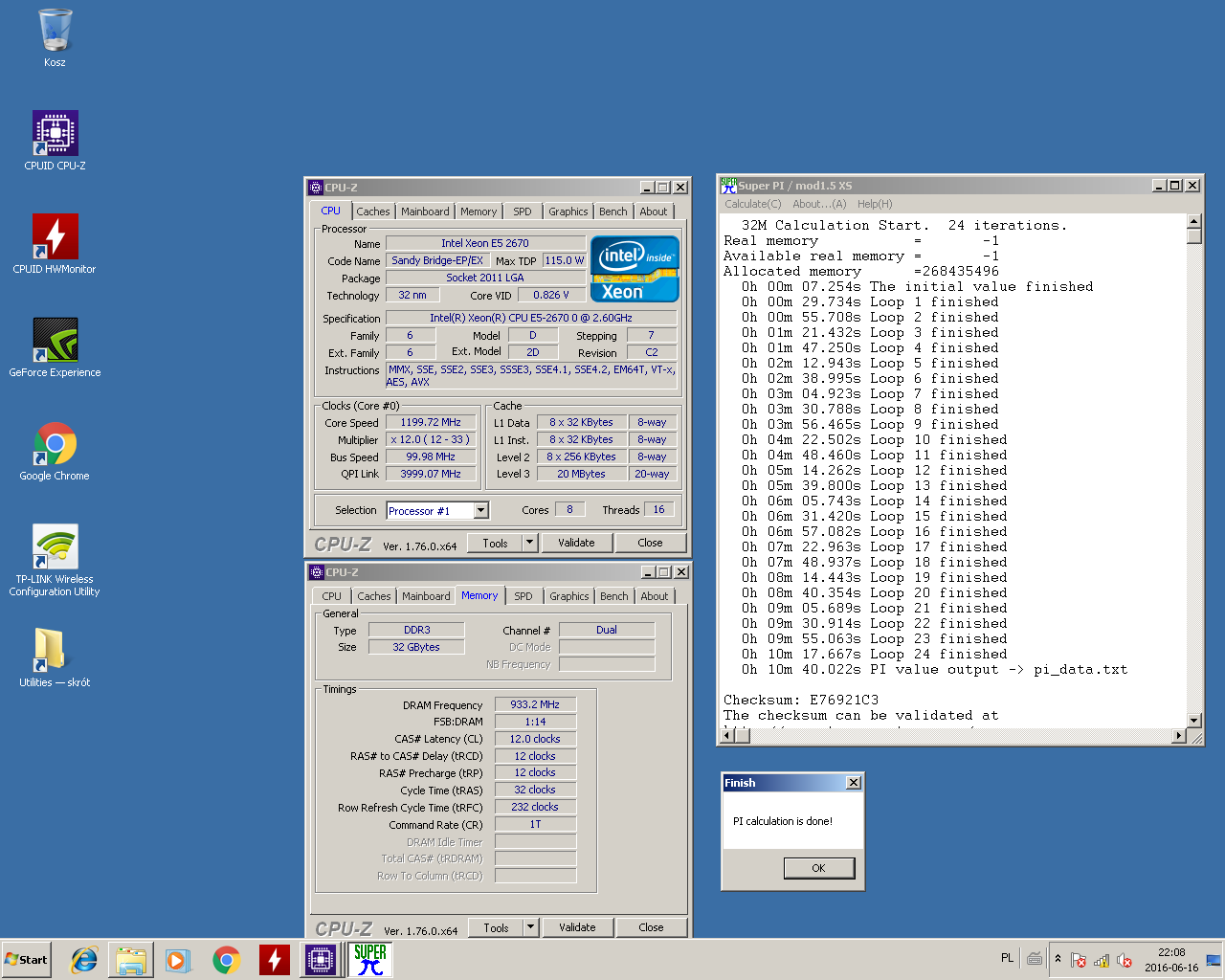Click CPU-Z title bar icon in top window
Viewport: 1225px width, 980px height.
coord(316,188)
